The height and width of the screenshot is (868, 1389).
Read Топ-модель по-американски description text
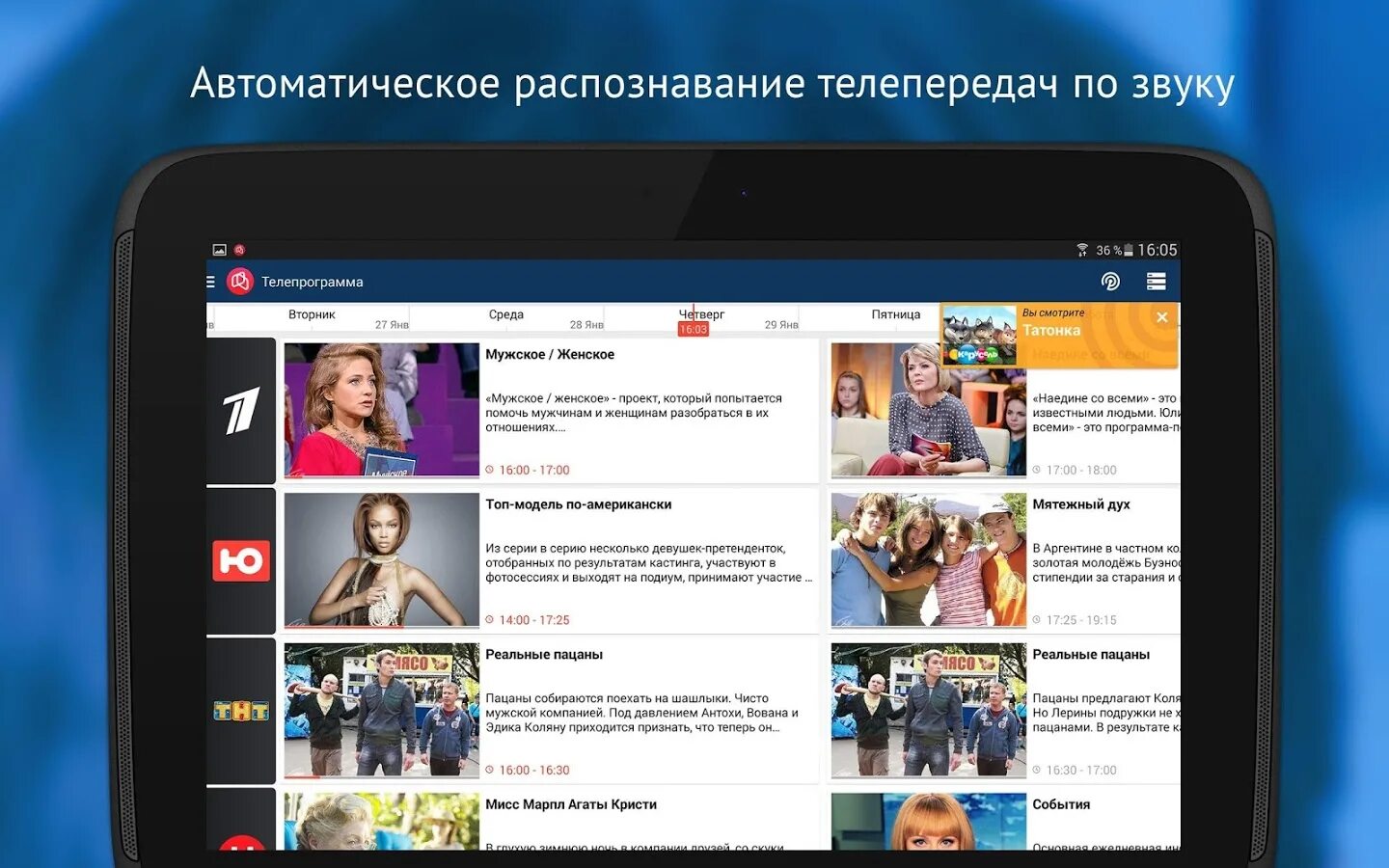click(x=648, y=563)
